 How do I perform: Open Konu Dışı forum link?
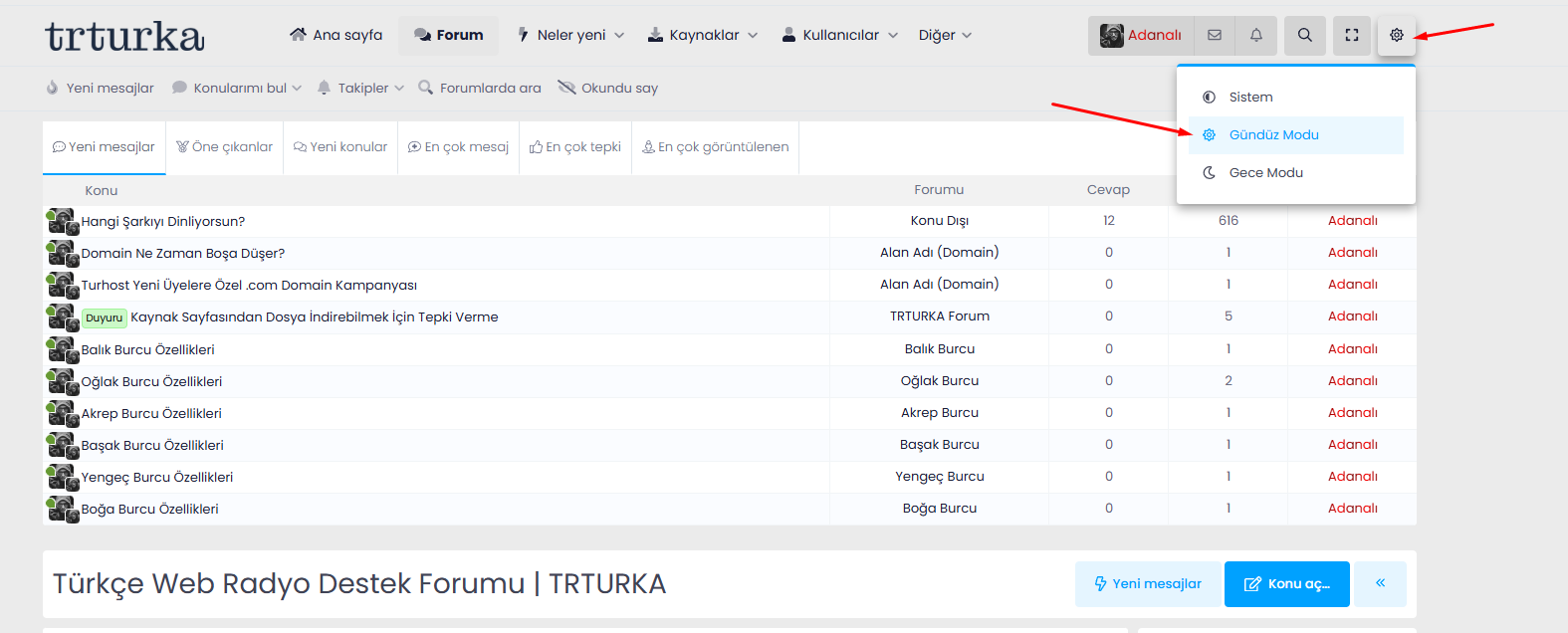[x=940, y=220]
